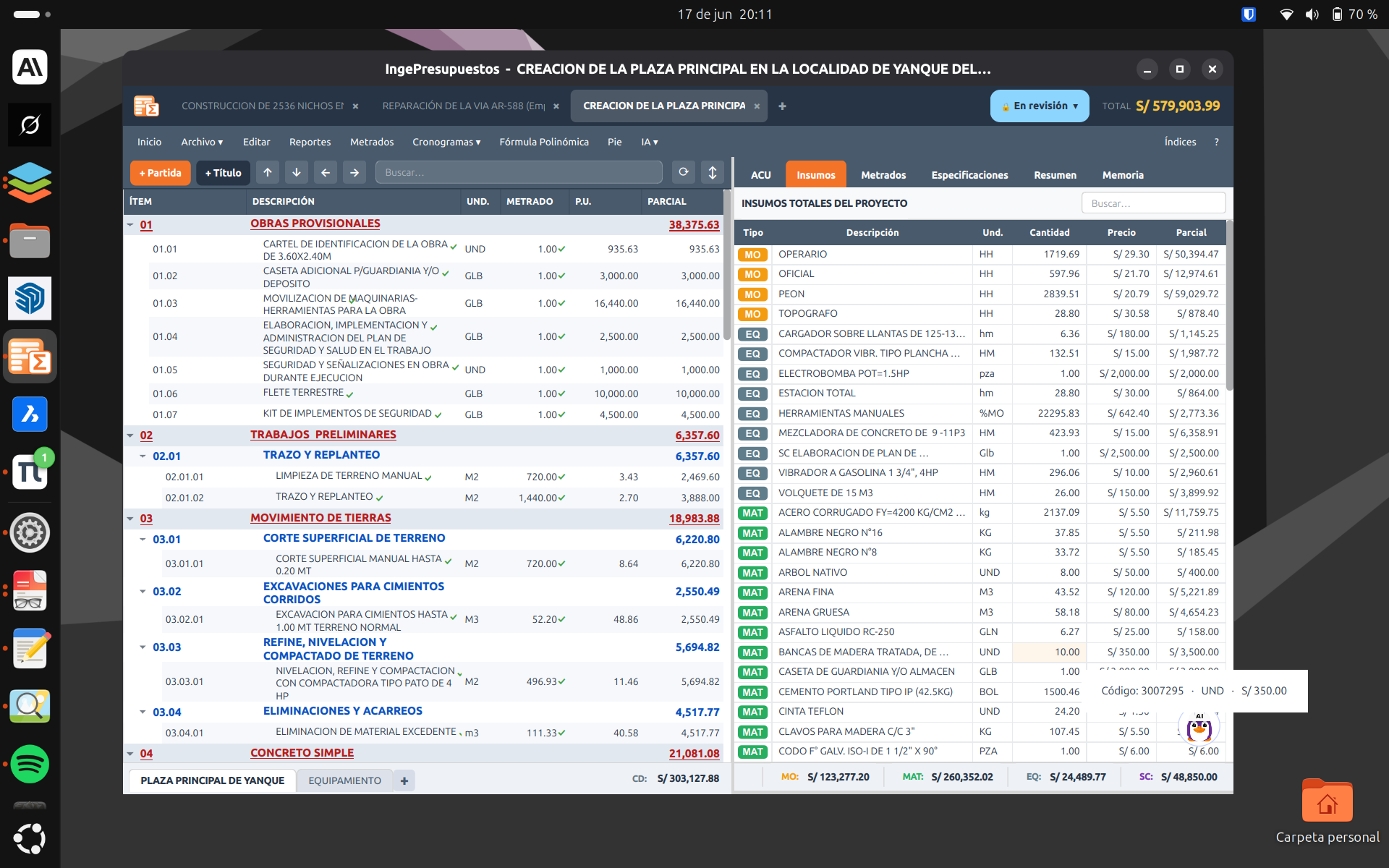Open SketchUp from the dock
Screen dimensions: 1389x868
pyautogui.click(x=30, y=298)
